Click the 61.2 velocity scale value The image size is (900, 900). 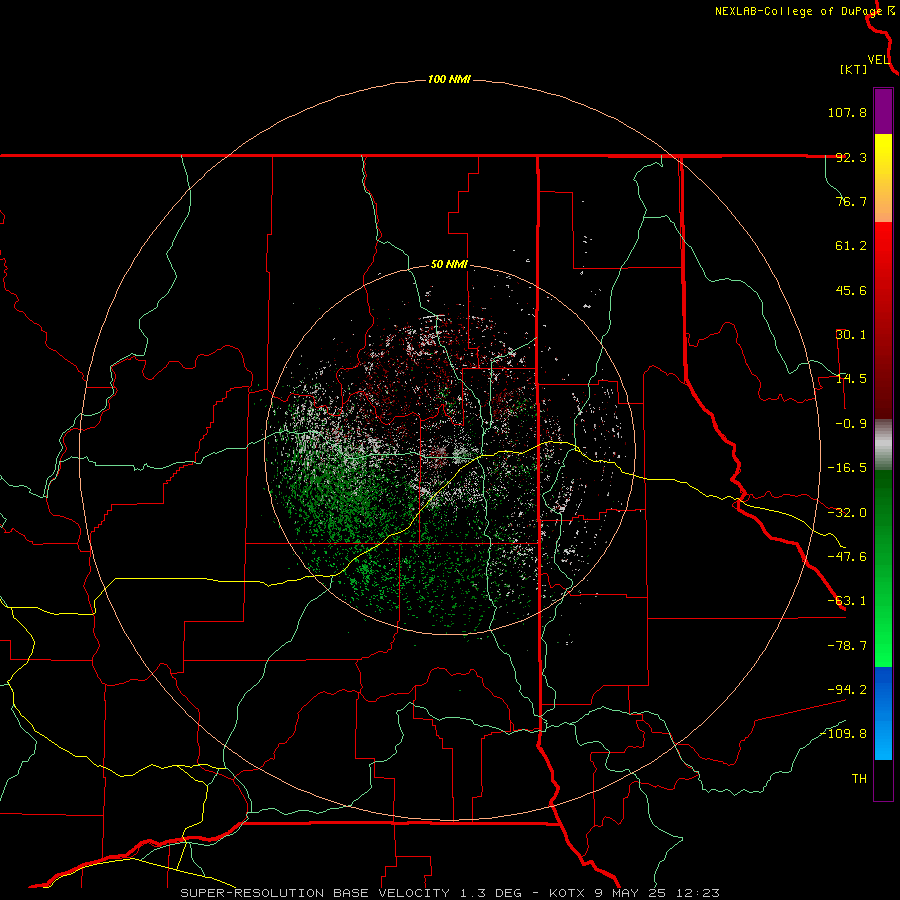[x=851, y=246]
